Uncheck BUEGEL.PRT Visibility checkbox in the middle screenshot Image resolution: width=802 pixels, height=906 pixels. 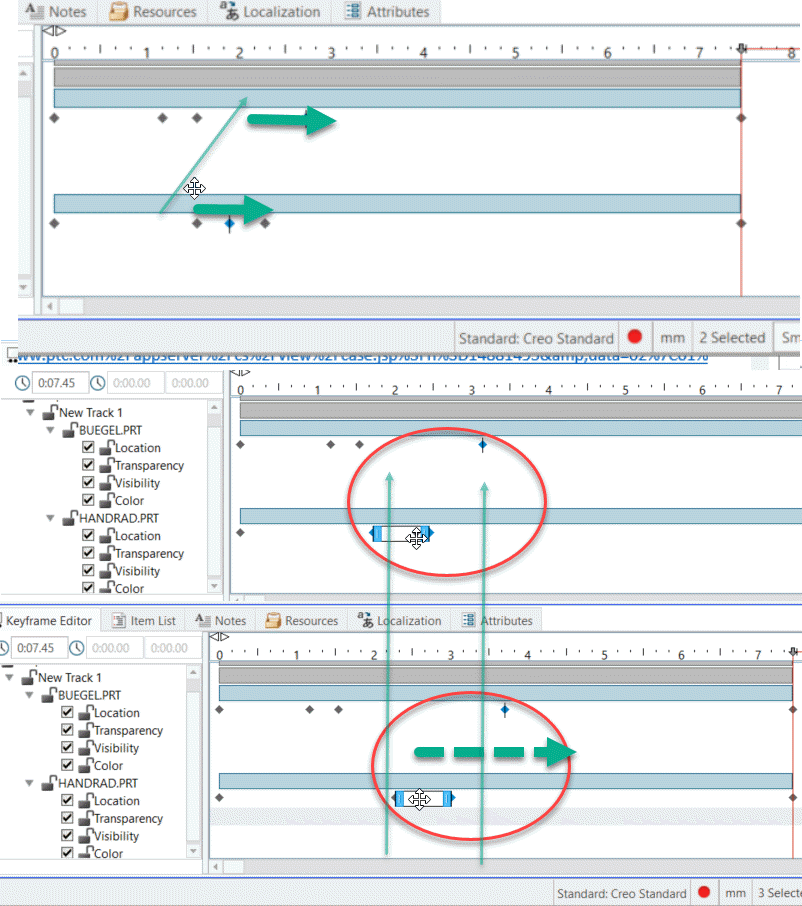(88, 482)
